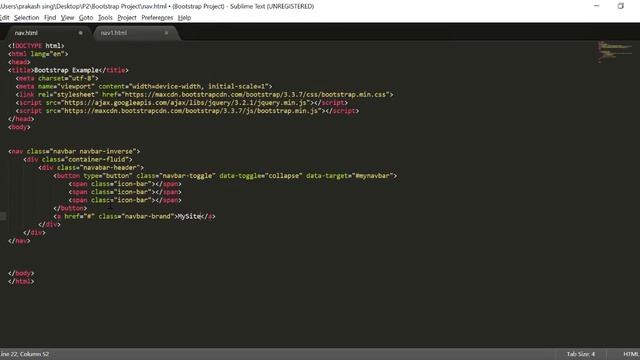Open the Project menu
The width and height of the screenshot is (640, 360).
pyautogui.click(x=127, y=18)
